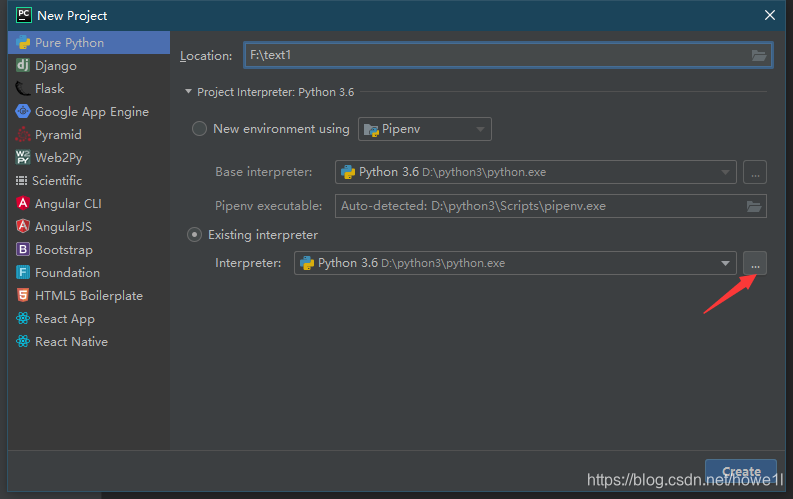Pick the Angular CLI project type
Image resolution: width=793 pixels, height=499 pixels.
tap(89, 204)
